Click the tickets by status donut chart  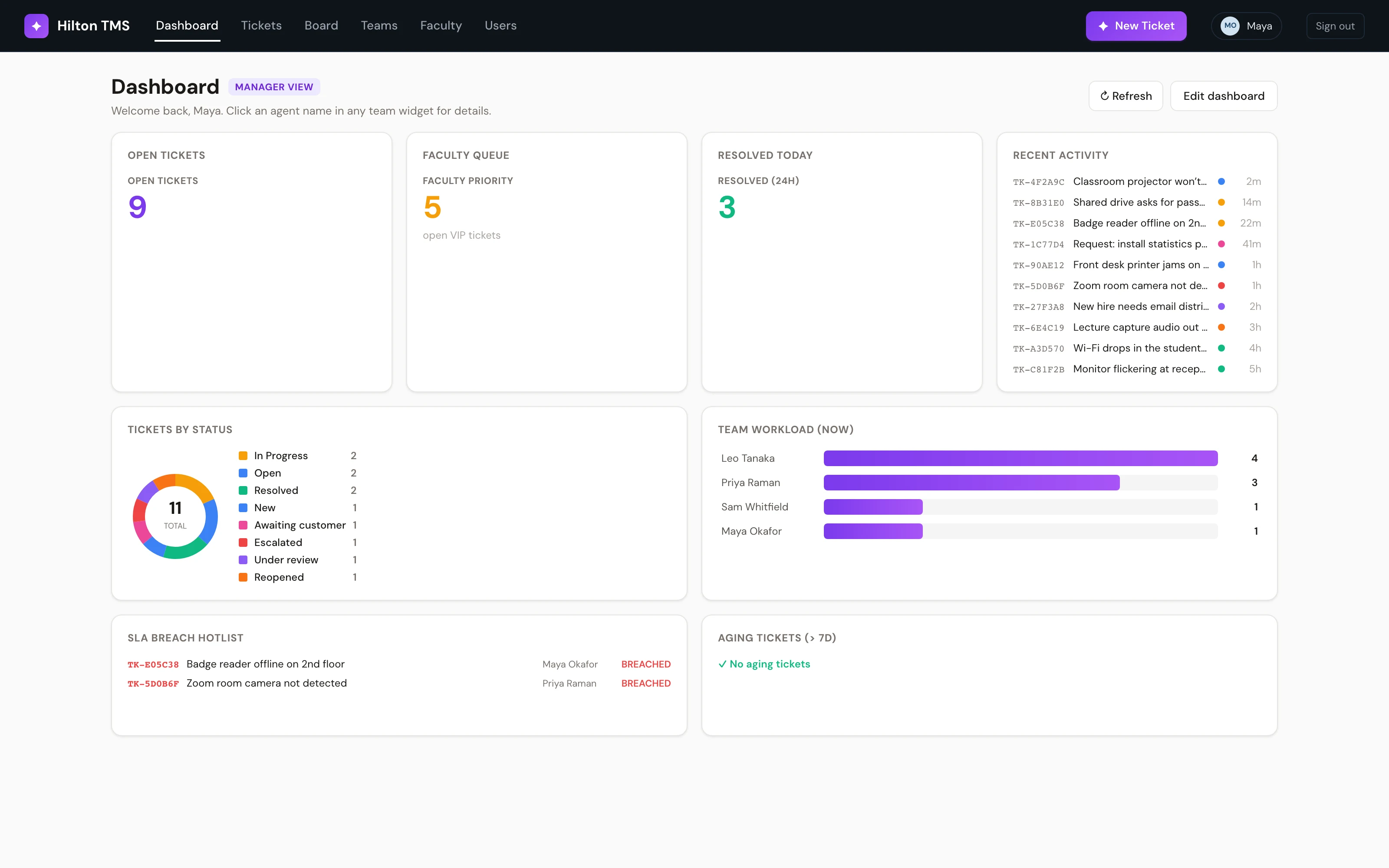(x=175, y=516)
